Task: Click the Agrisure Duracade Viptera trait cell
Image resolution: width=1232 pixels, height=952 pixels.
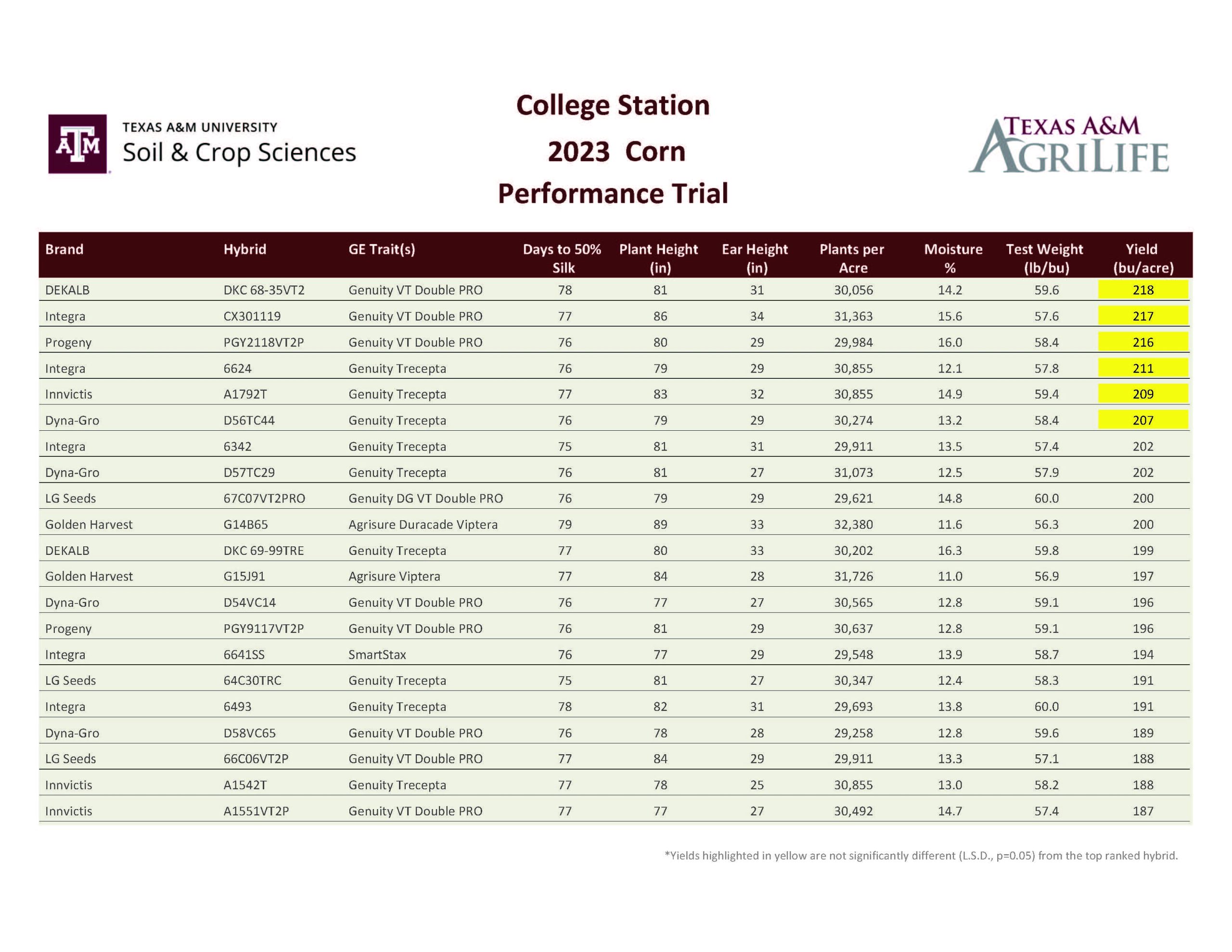Action: coord(423,525)
